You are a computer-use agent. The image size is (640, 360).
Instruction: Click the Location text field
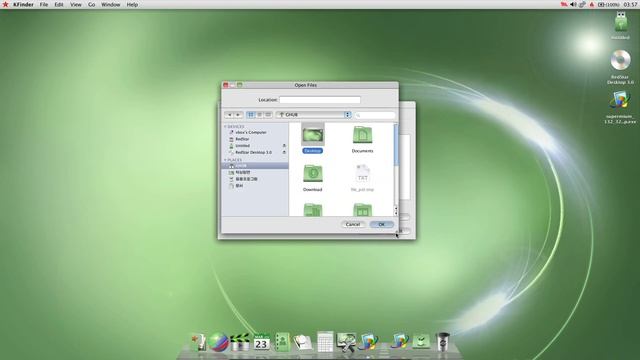pyautogui.click(x=320, y=100)
